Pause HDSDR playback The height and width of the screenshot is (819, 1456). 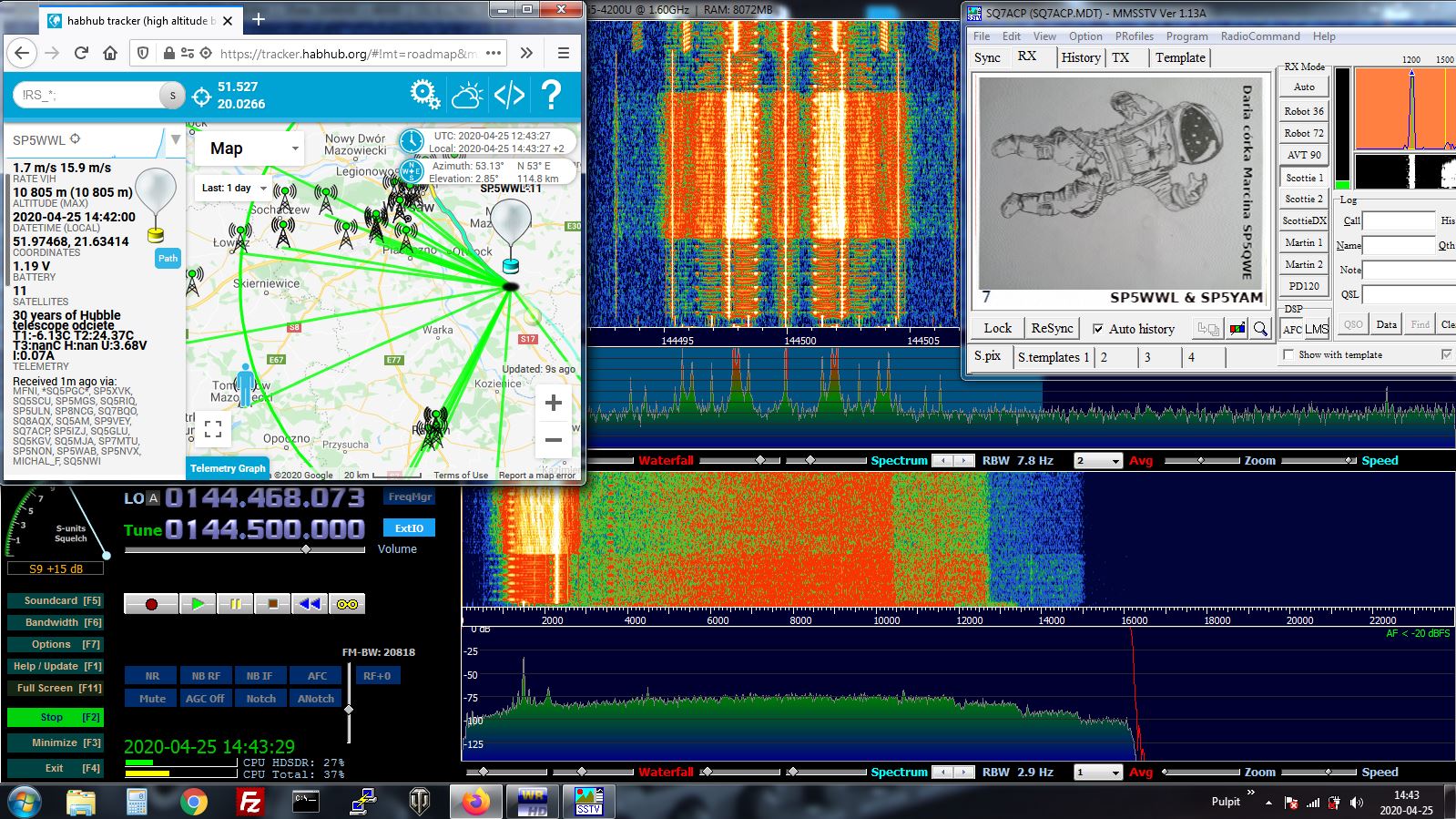(x=235, y=604)
